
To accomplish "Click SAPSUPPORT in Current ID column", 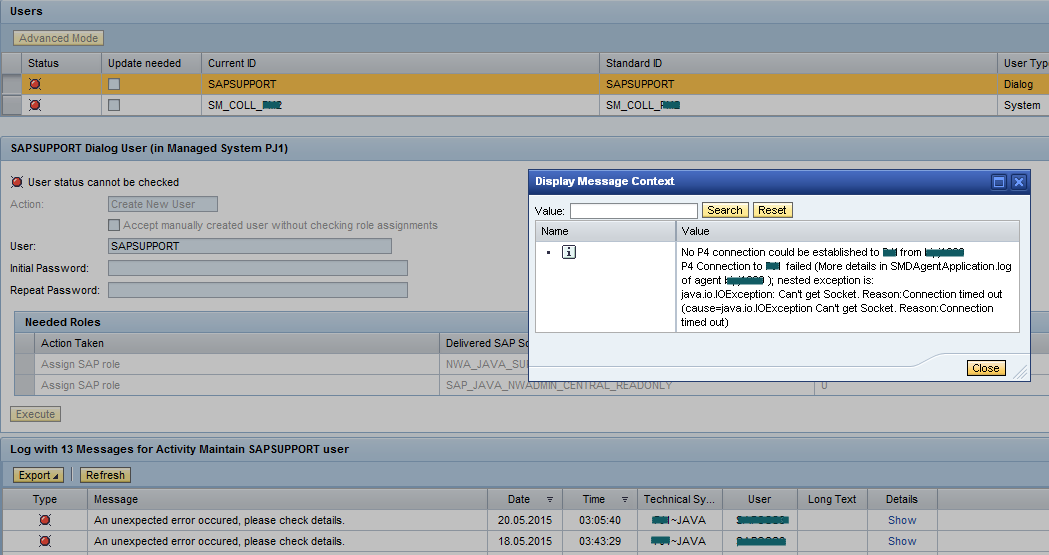I will point(242,84).
